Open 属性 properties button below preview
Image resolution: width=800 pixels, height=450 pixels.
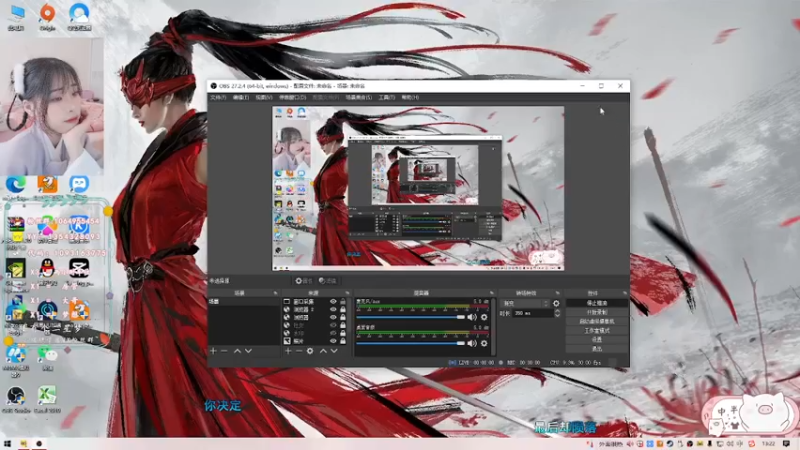(304, 281)
